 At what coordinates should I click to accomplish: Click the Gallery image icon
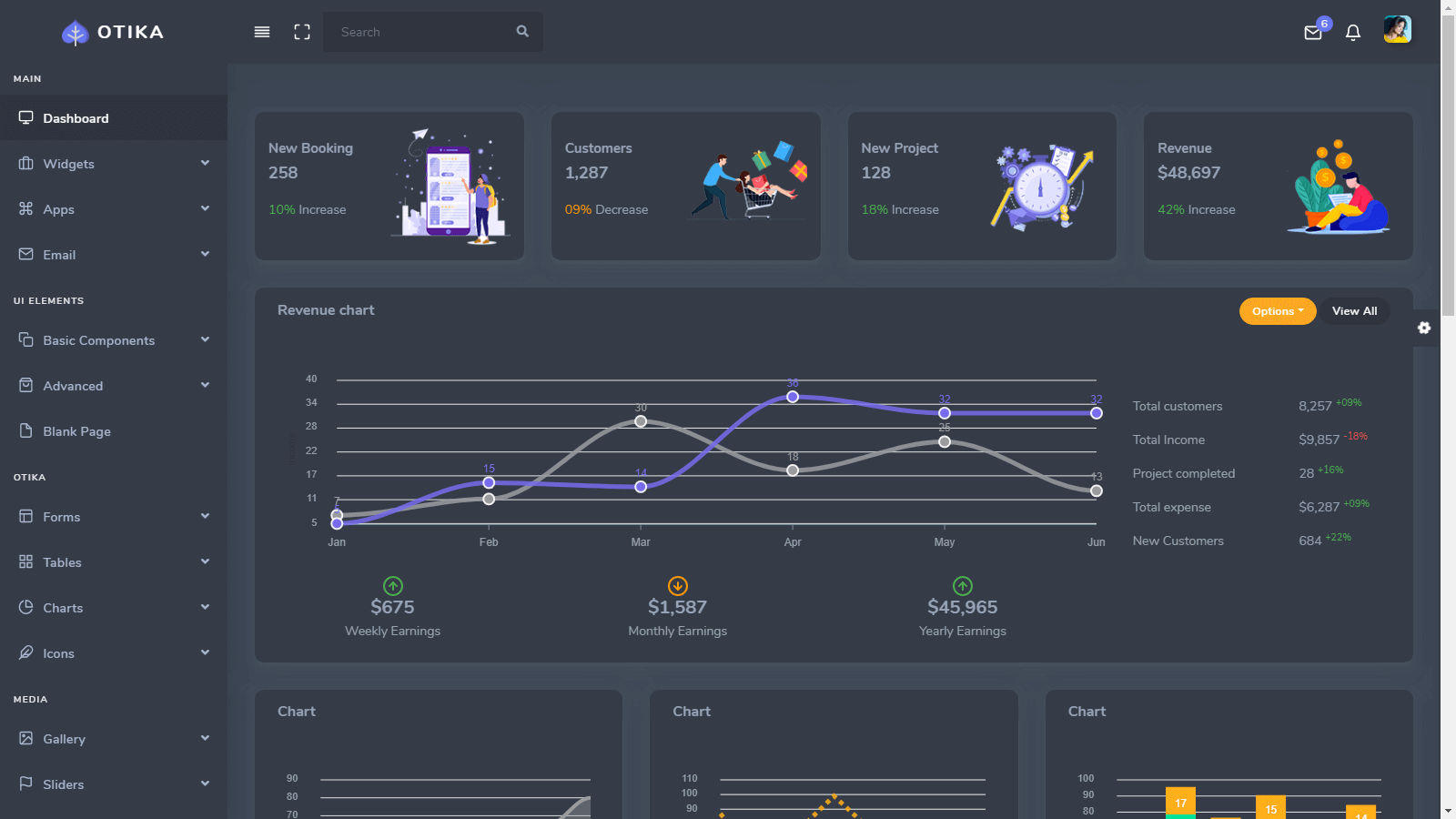coord(25,738)
